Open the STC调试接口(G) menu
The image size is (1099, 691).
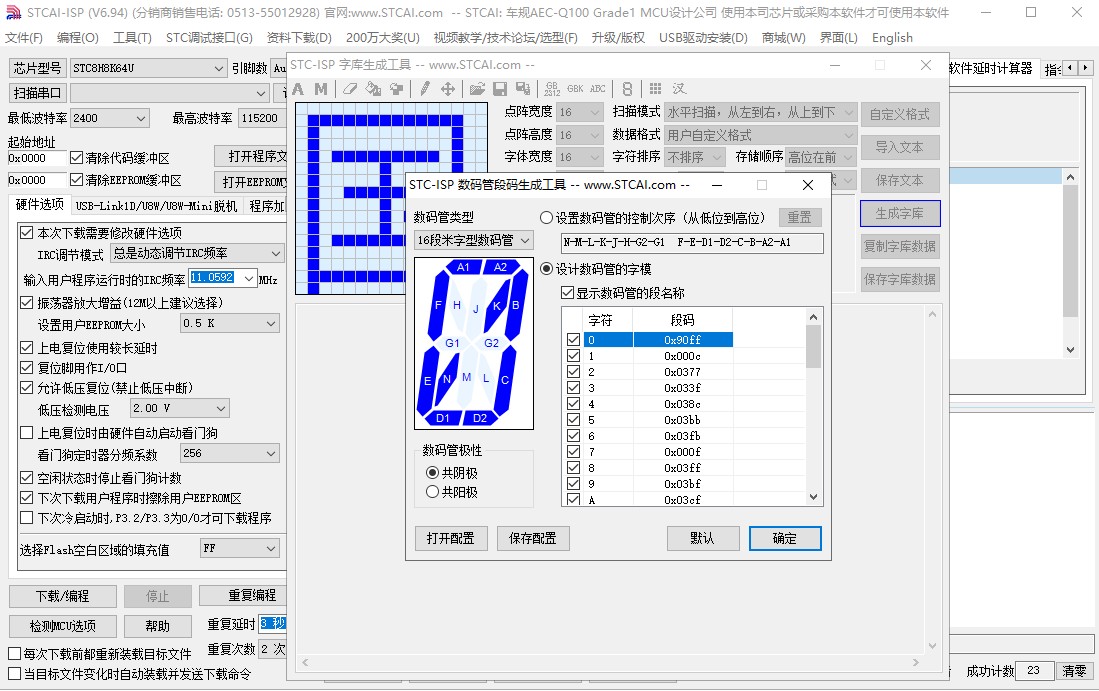209,38
